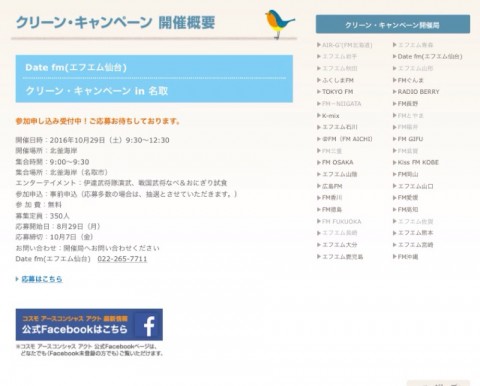The height and width of the screenshot is (386, 480).
Task: Call the 022-265-7711 phone number link
Action: pos(122,259)
